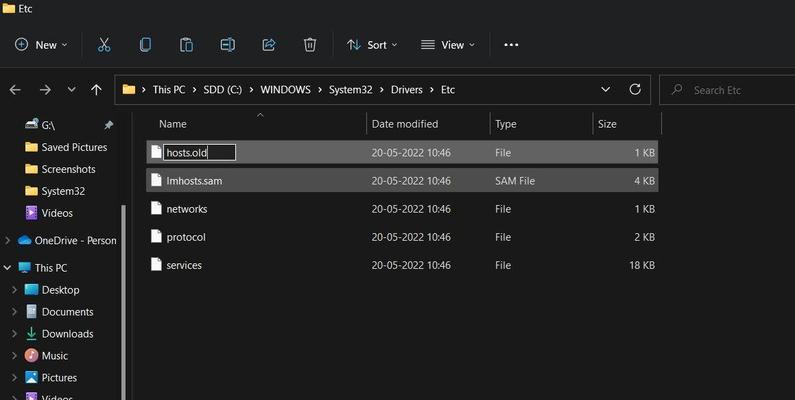Screen dimensions: 795x400
Task: Click the Delete trash can icon
Action: coord(310,45)
